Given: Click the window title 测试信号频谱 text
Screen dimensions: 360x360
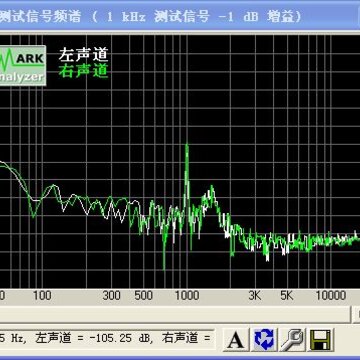Looking at the screenshot, I should [x=40, y=17].
